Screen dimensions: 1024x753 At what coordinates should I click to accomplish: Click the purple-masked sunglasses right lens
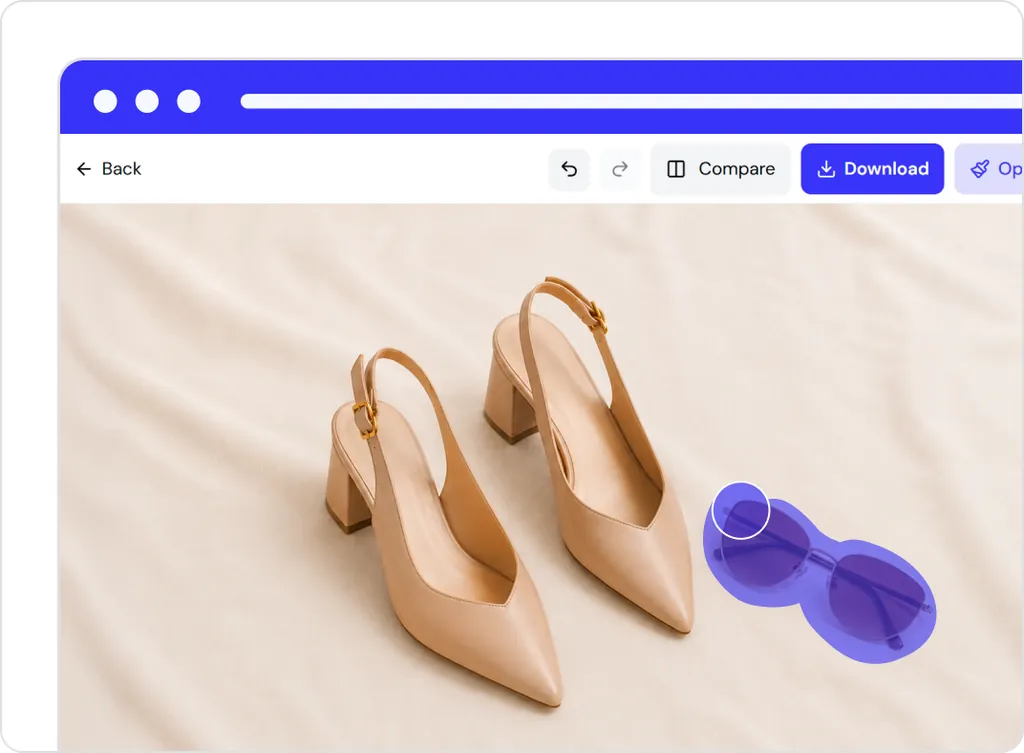pyautogui.click(x=878, y=599)
